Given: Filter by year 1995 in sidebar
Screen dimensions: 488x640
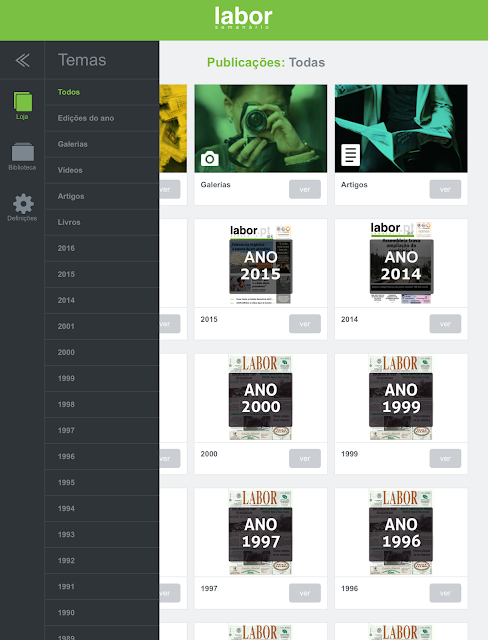Looking at the screenshot, I should pos(102,483).
